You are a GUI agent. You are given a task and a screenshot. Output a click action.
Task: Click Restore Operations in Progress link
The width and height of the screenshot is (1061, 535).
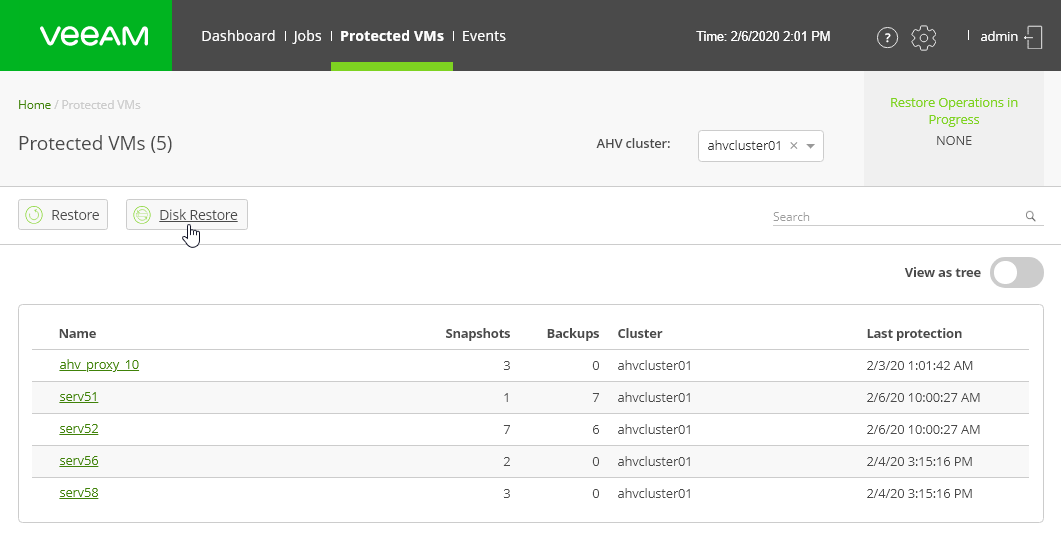click(953, 111)
